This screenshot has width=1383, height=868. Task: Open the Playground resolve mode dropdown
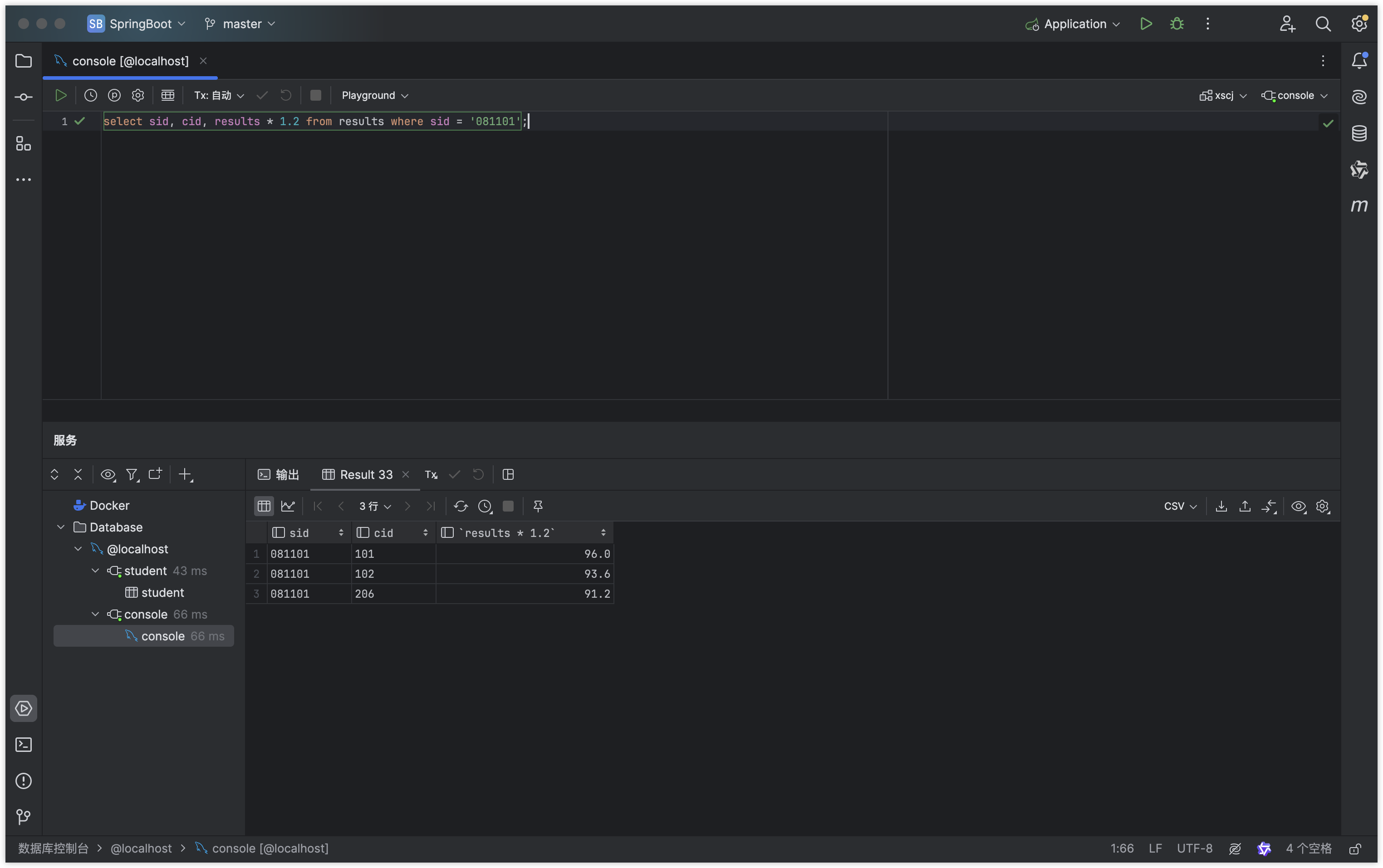[374, 95]
